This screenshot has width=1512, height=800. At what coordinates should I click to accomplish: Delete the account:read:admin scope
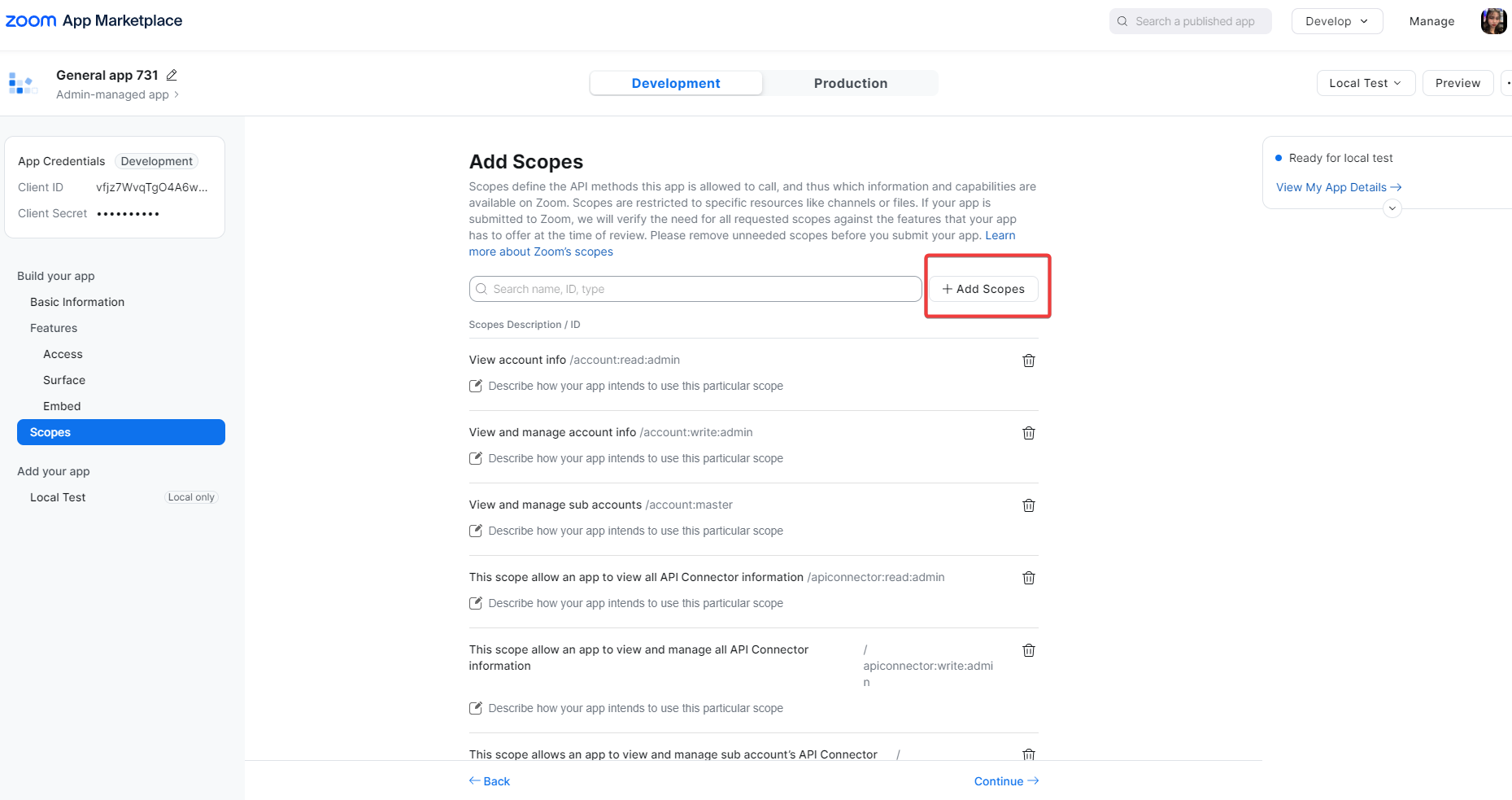1029,361
